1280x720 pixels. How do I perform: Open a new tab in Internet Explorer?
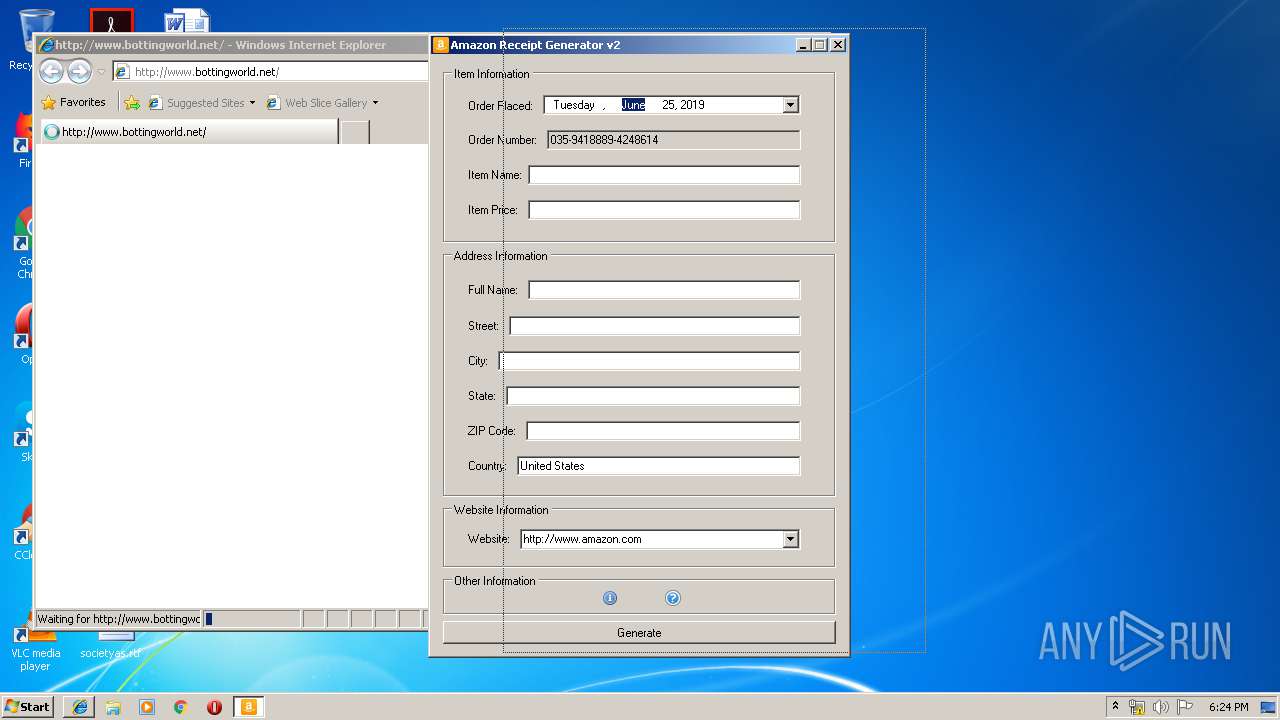click(x=355, y=132)
